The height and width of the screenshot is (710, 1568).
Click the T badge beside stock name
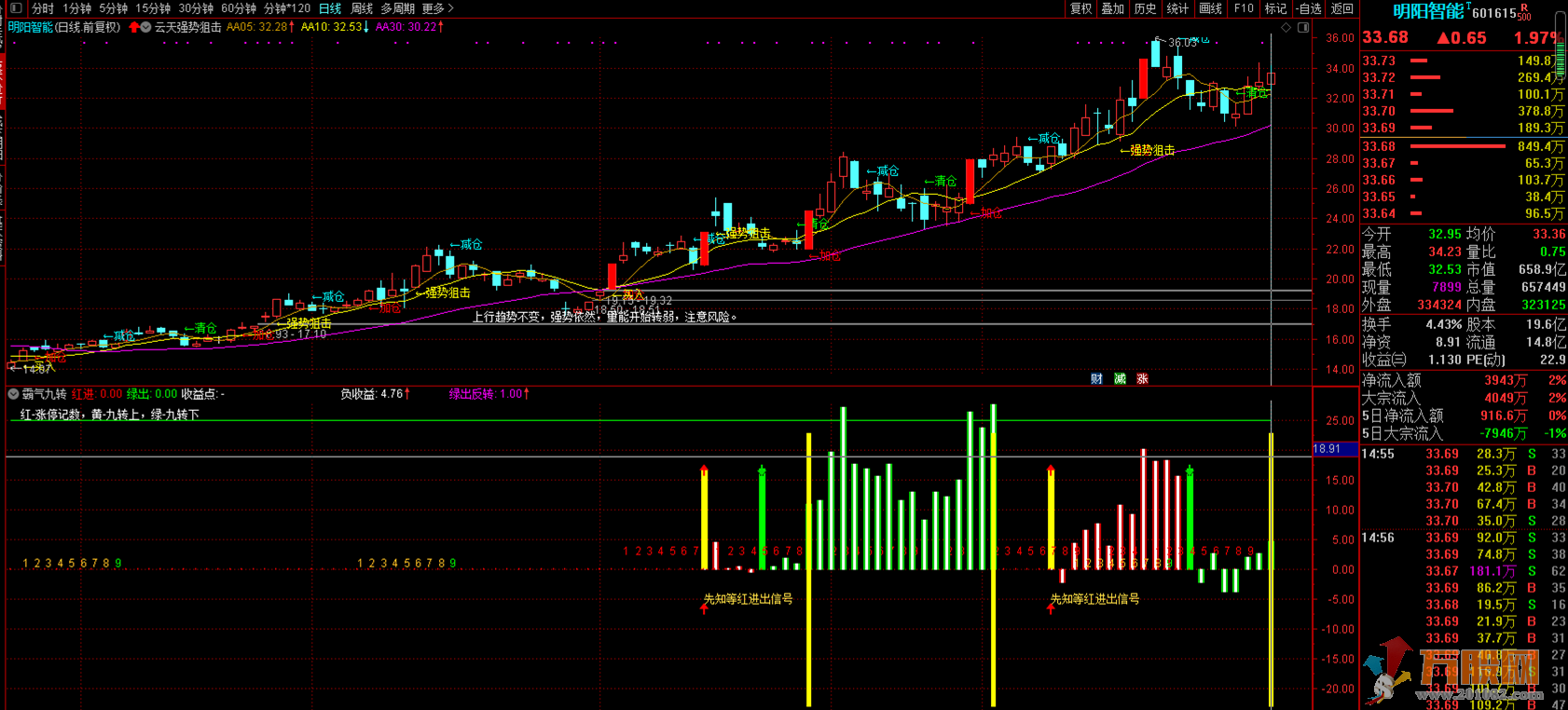(1468, 7)
